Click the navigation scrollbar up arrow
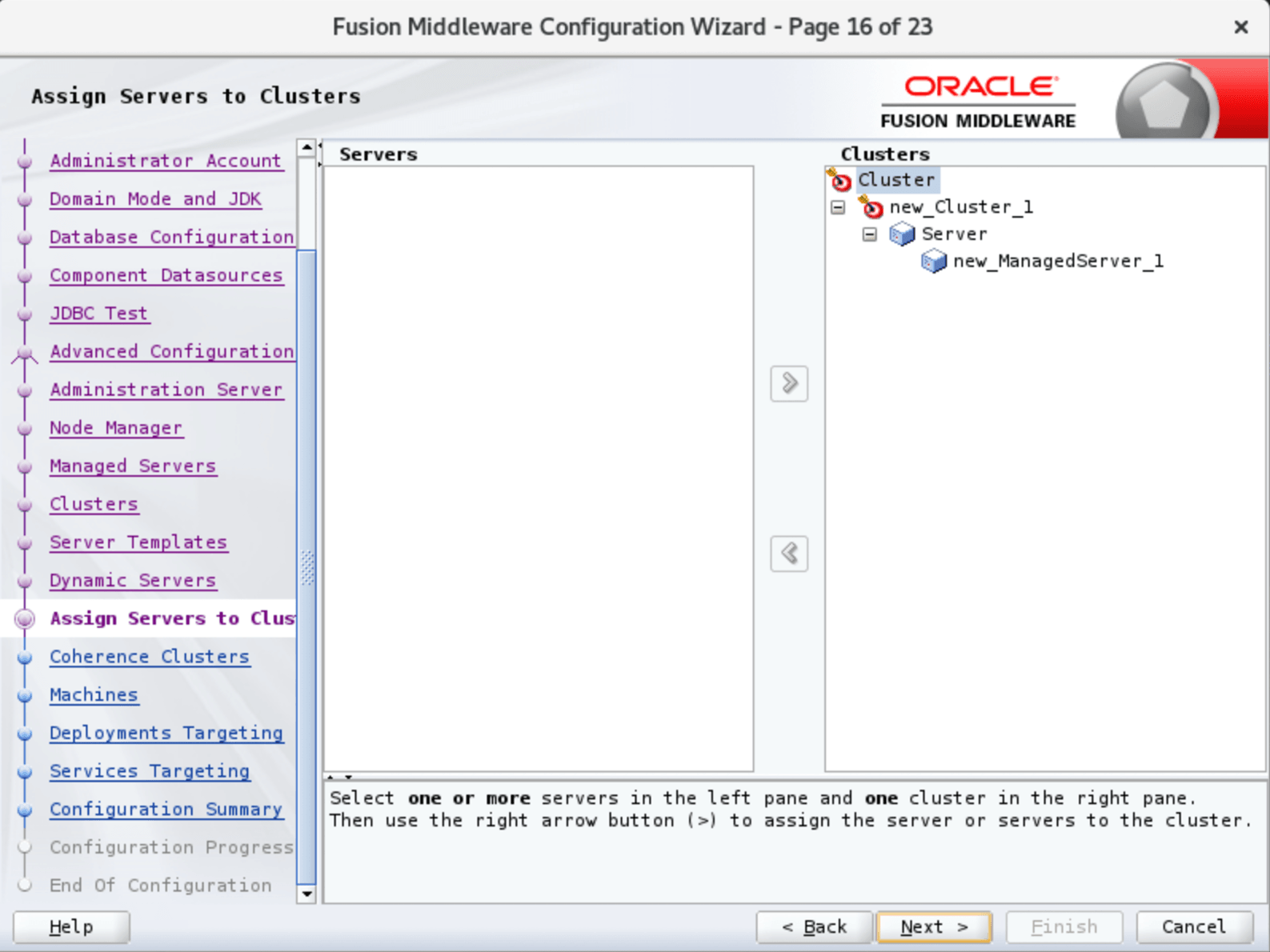 (x=306, y=148)
